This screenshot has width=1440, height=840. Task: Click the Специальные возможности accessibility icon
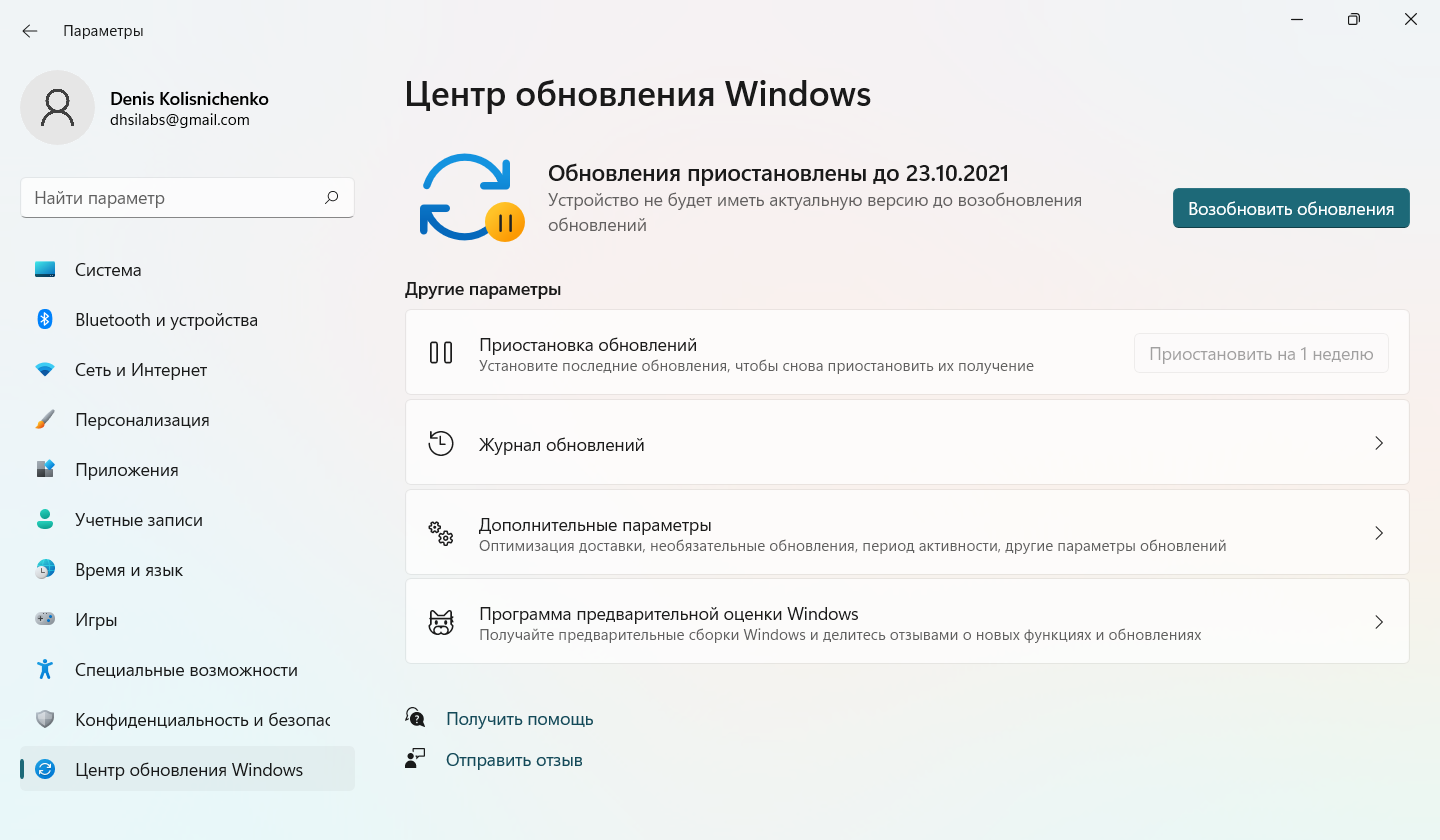(x=45, y=670)
